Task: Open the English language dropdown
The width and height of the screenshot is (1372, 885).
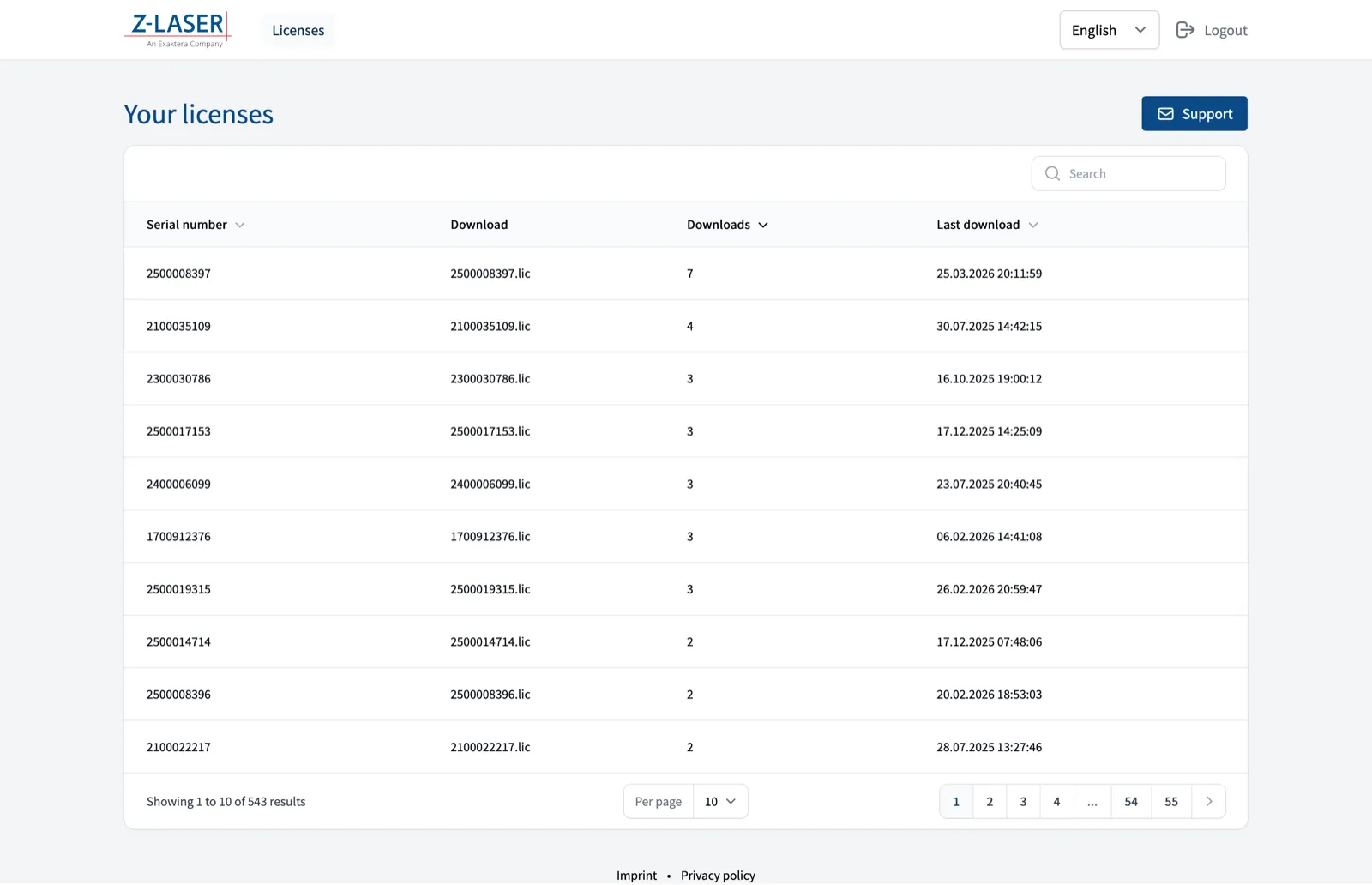Action: pos(1109,30)
